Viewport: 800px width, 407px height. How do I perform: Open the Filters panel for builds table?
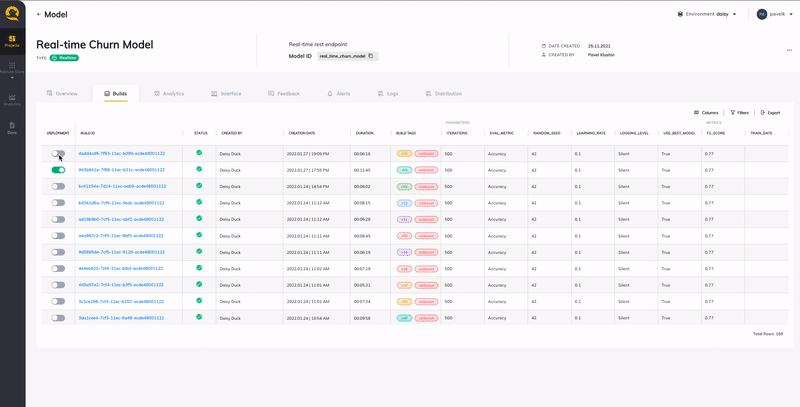pos(739,113)
